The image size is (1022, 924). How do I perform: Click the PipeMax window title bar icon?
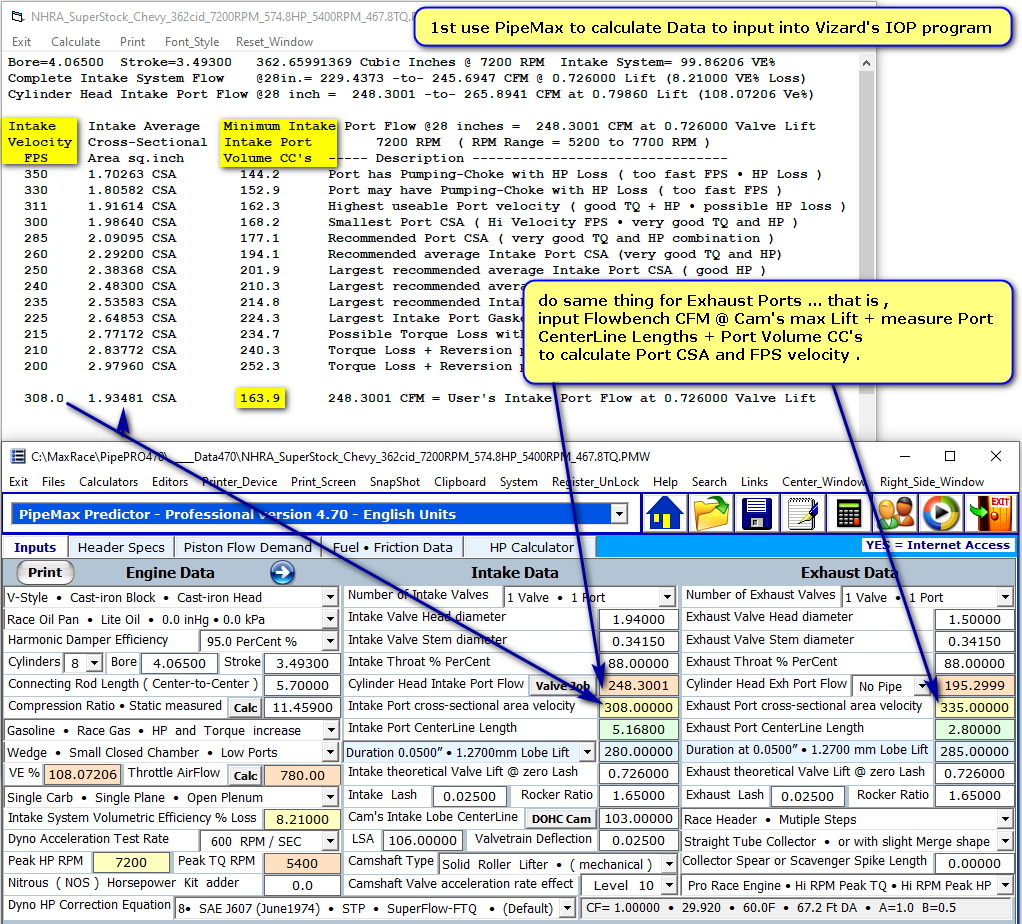[18, 456]
